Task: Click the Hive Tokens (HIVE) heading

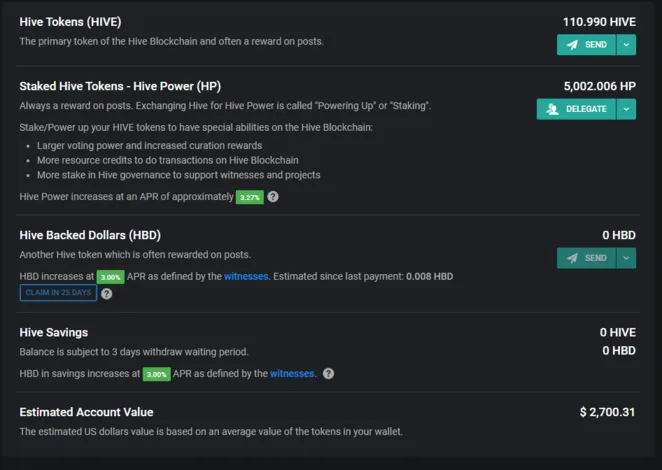Action: coord(71,22)
